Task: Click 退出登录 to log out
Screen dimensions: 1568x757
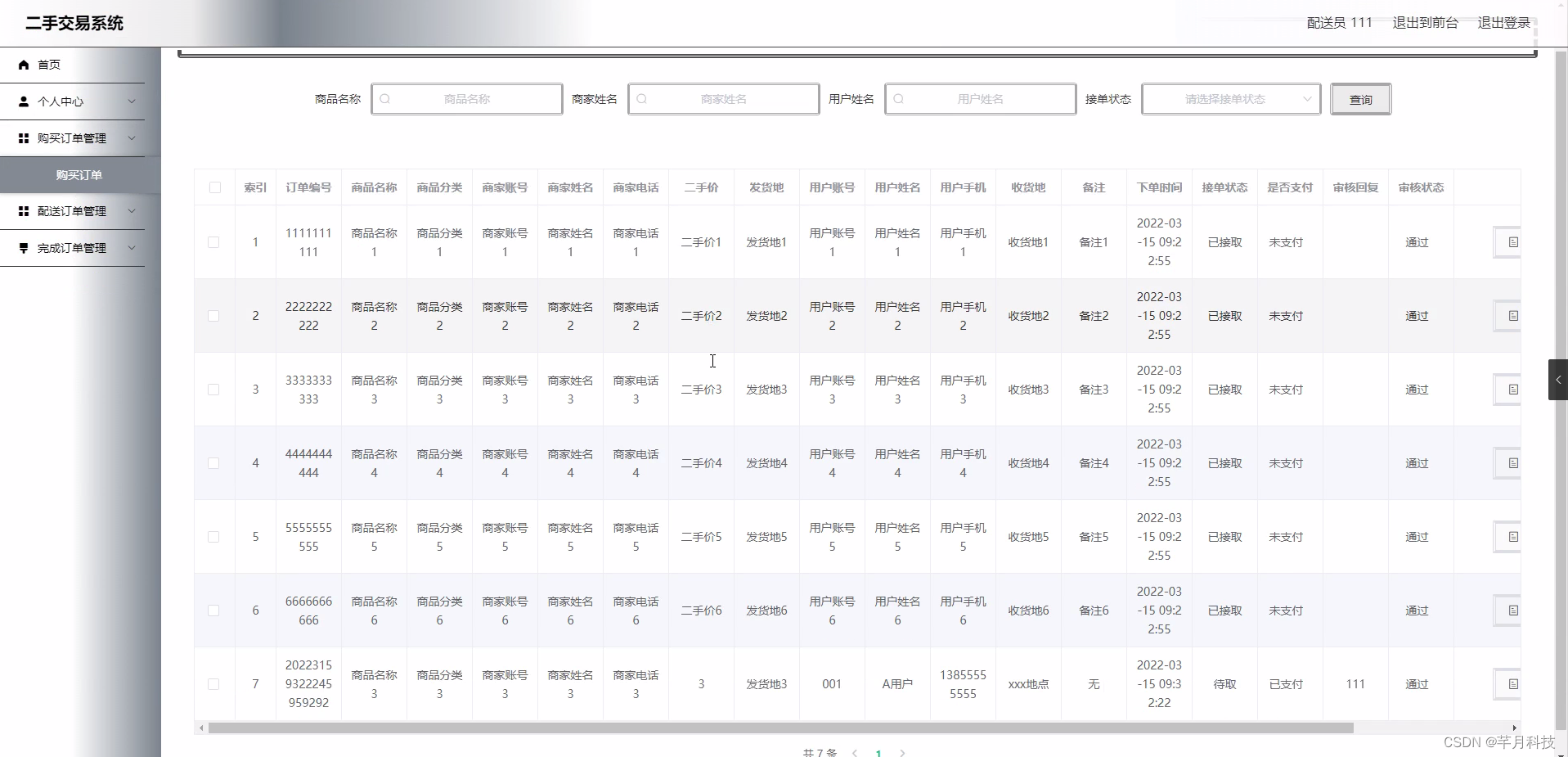Action: coord(1503,22)
